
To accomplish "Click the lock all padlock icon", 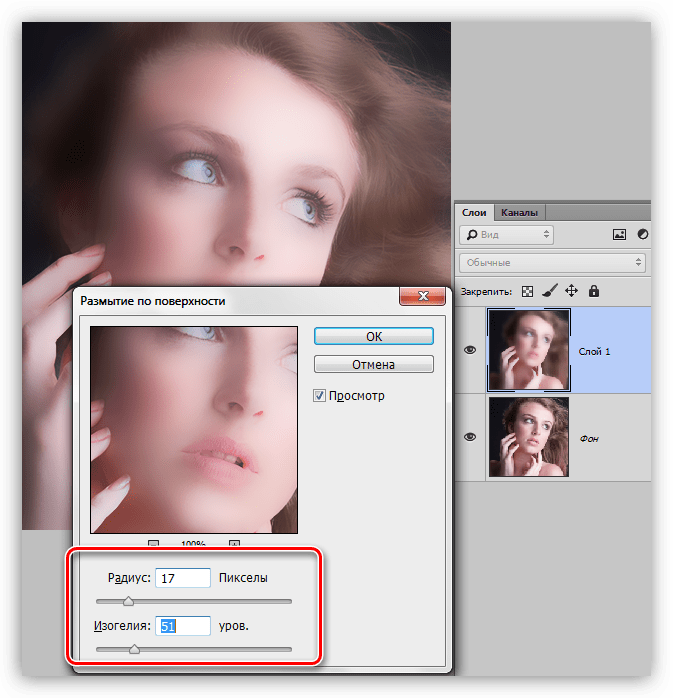I will 594,291.
